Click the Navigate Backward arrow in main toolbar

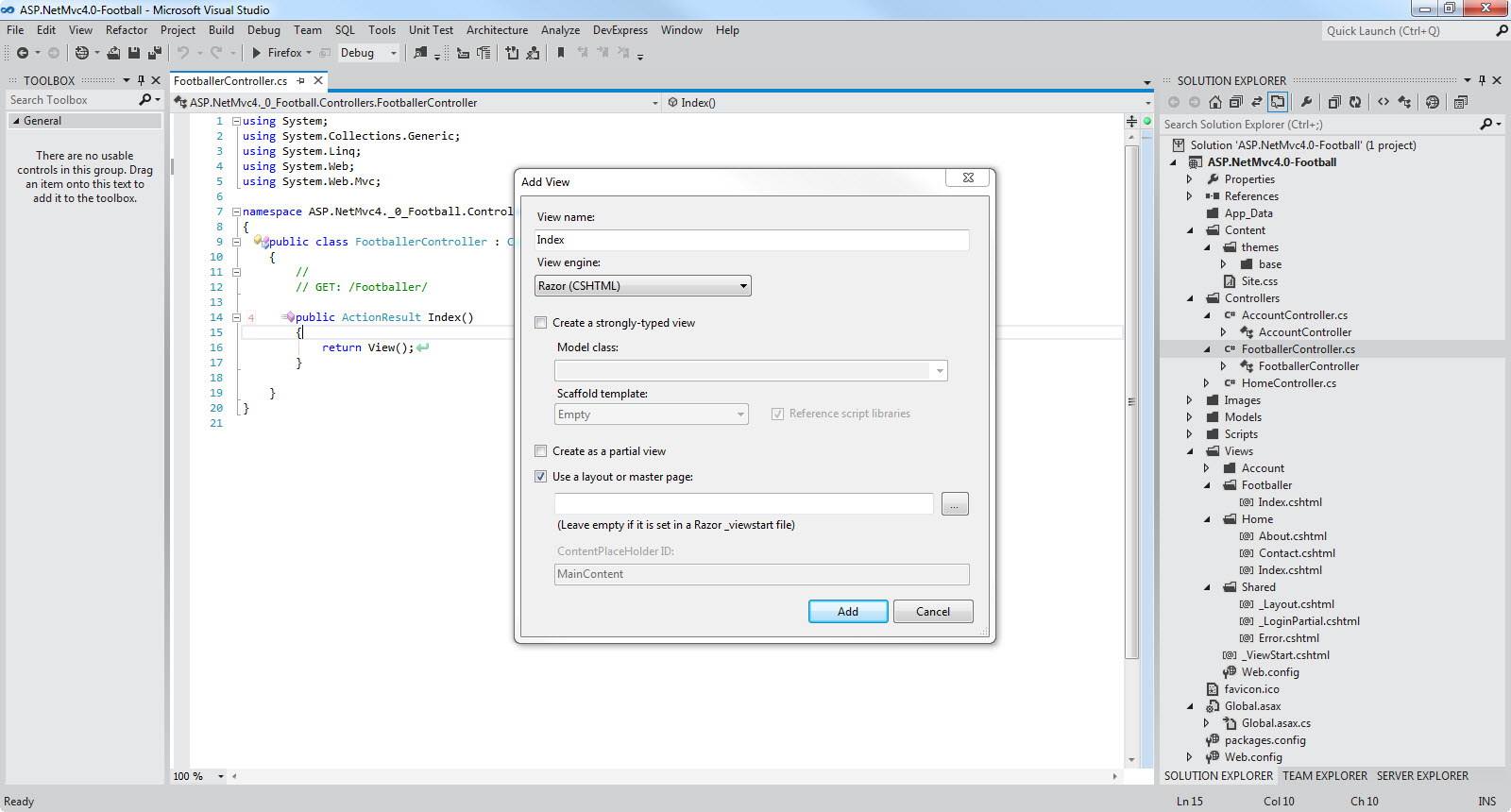coord(22,53)
